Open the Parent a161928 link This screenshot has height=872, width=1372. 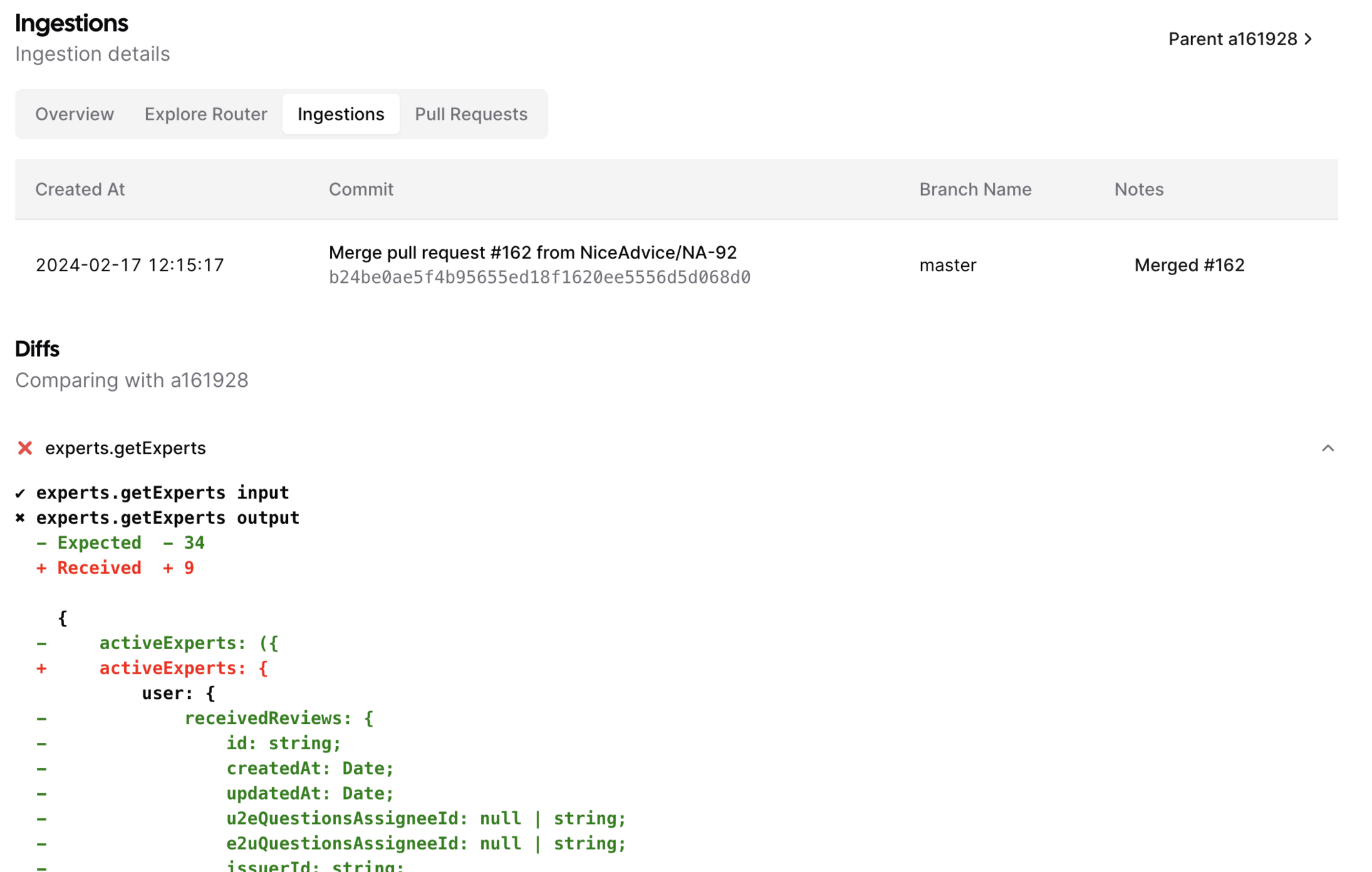pos(1232,39)
